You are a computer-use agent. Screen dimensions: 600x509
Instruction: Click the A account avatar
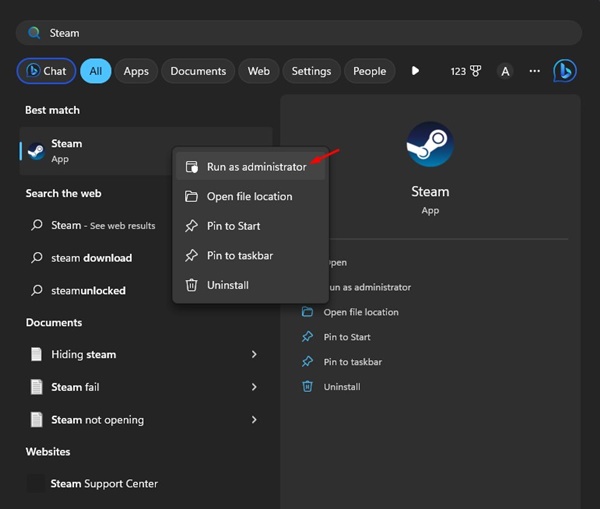[505, 71]
